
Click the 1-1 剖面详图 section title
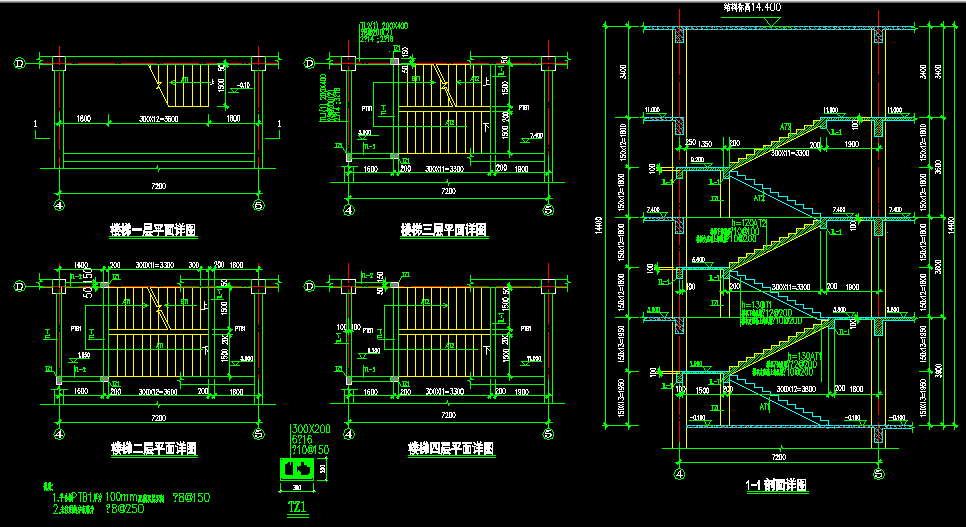(776, 486)
